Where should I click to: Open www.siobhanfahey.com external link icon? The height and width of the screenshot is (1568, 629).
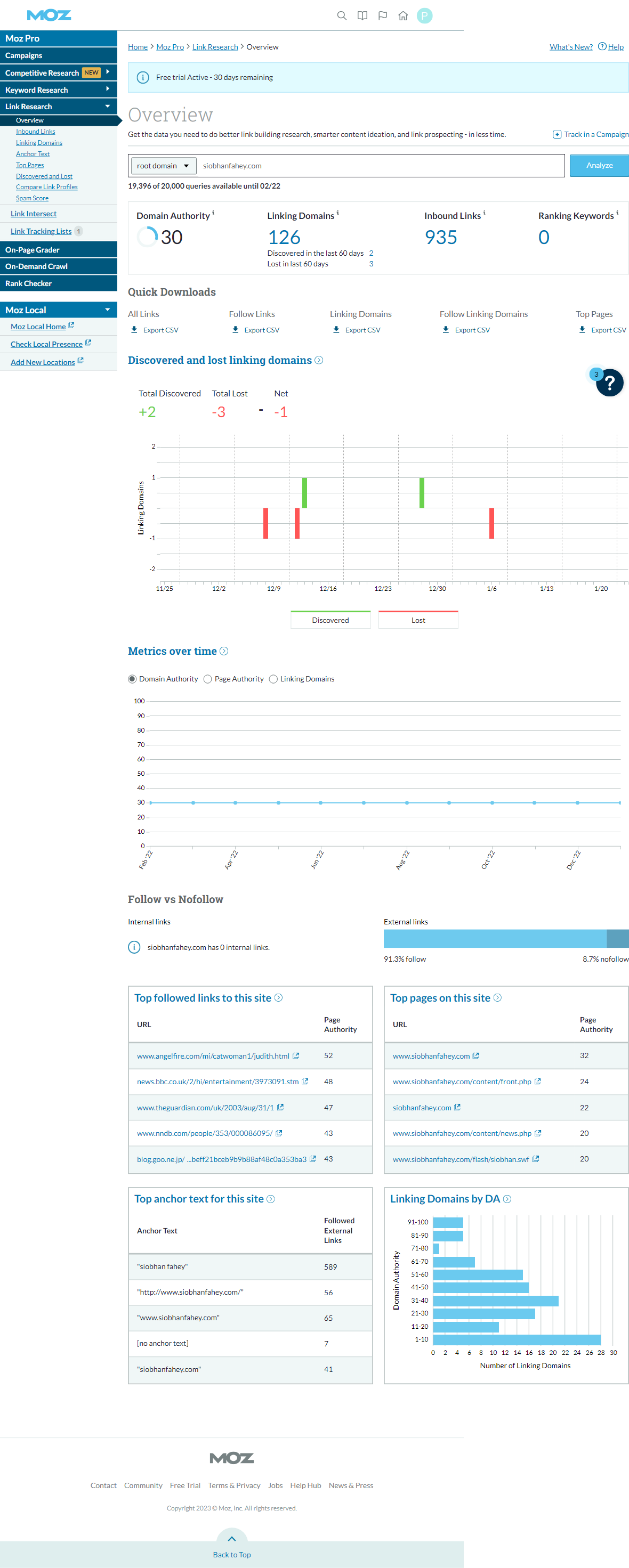[x=475, y=1055]
